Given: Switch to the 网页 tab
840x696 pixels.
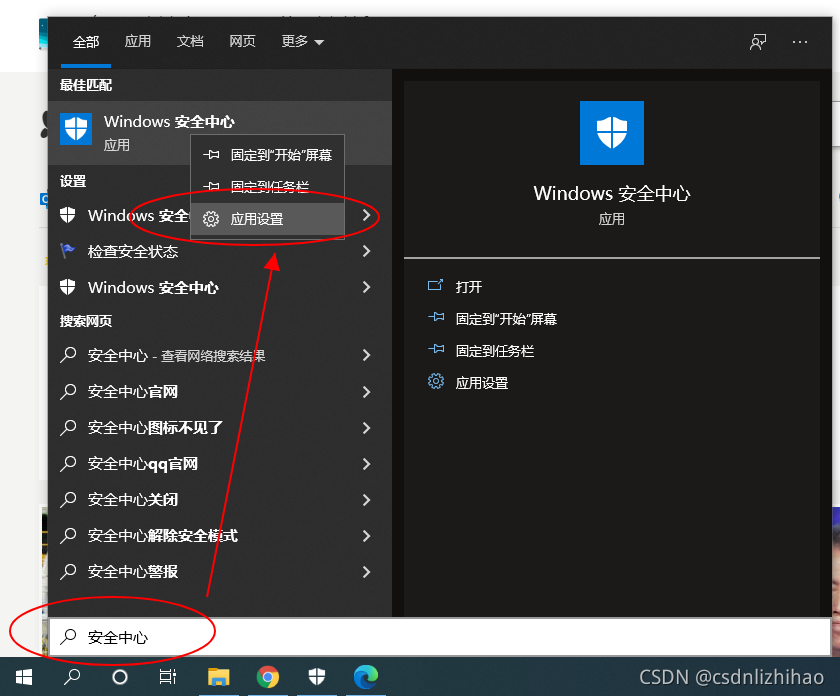Looking at the screenshot, I should click(242, 41).
